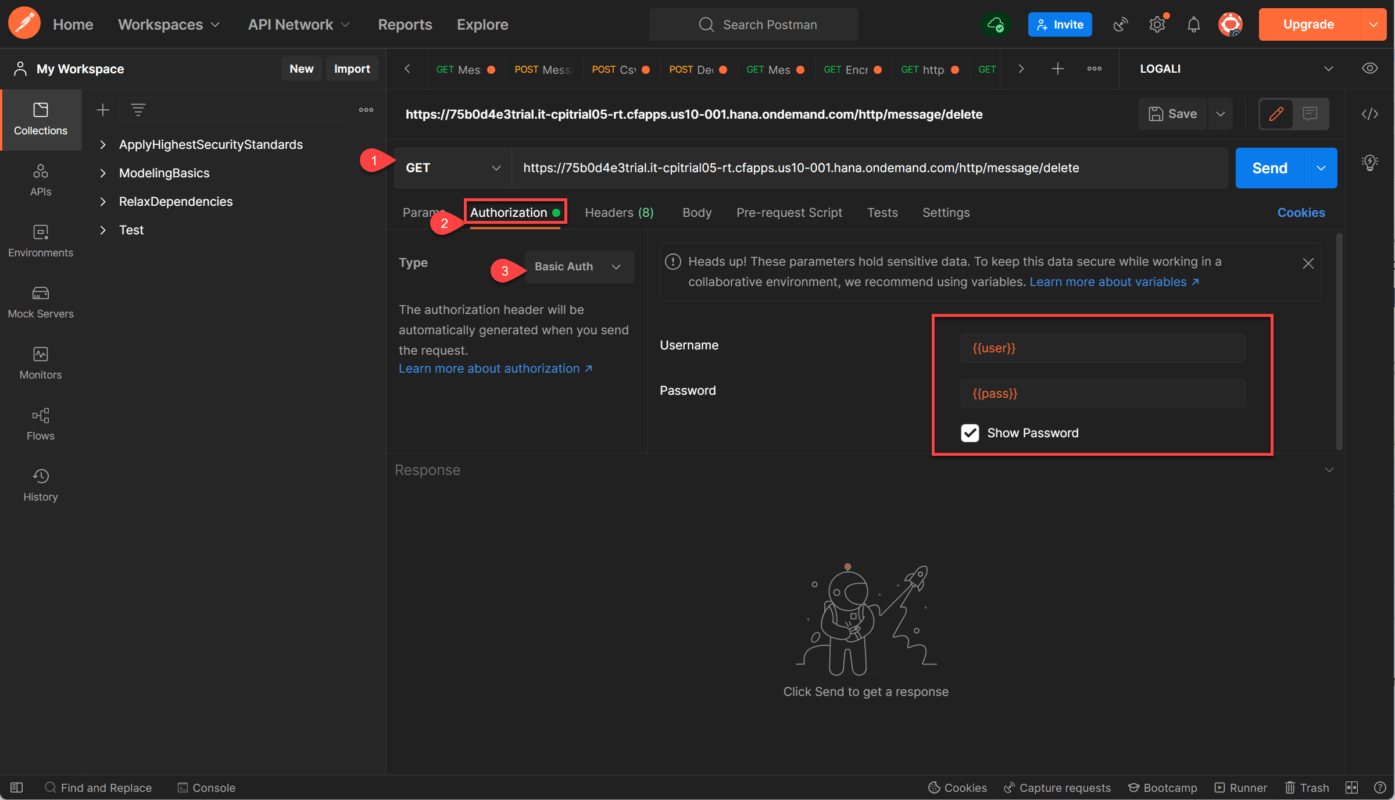Screen dimensions: 1395x800
Task: Open Mock Servers in the sidebar
Action: pyautogui.click(x=41, y=303)
